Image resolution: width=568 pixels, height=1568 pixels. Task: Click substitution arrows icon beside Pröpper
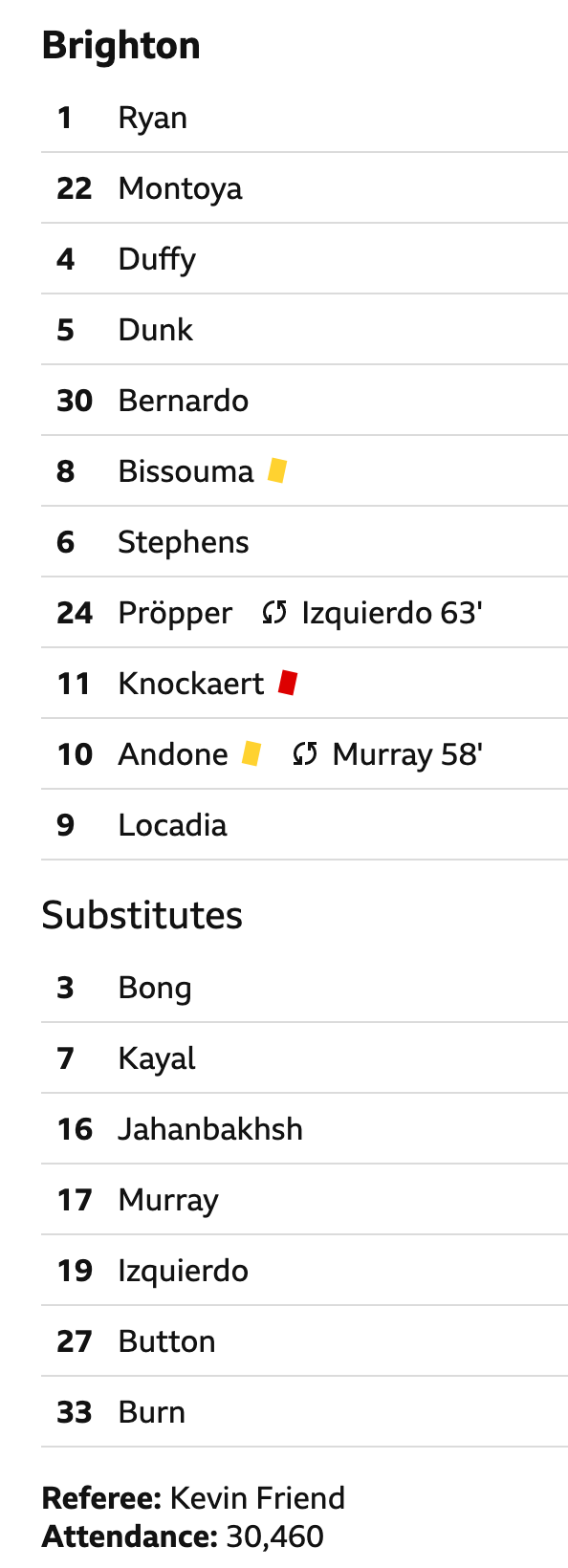tap(274, 612)
